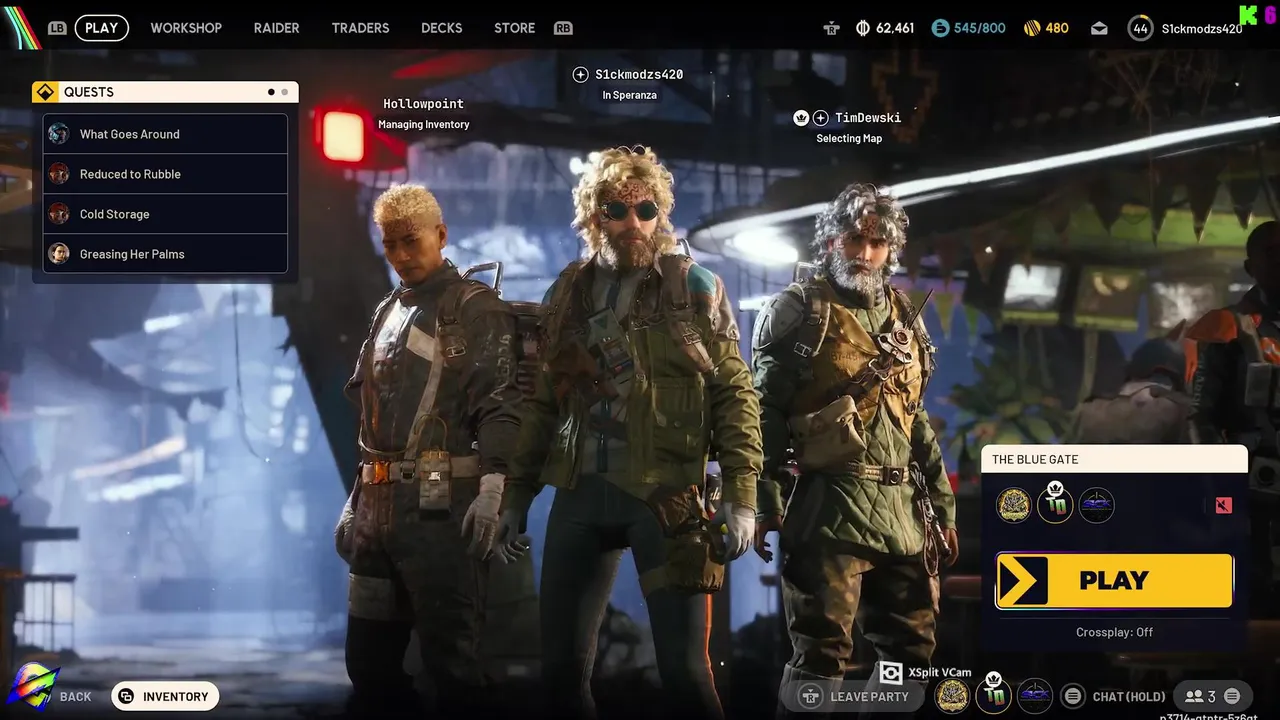Open the Cold Storage quest
The width and height of the screenshot is (1280, 720).
tap(165, 214)
